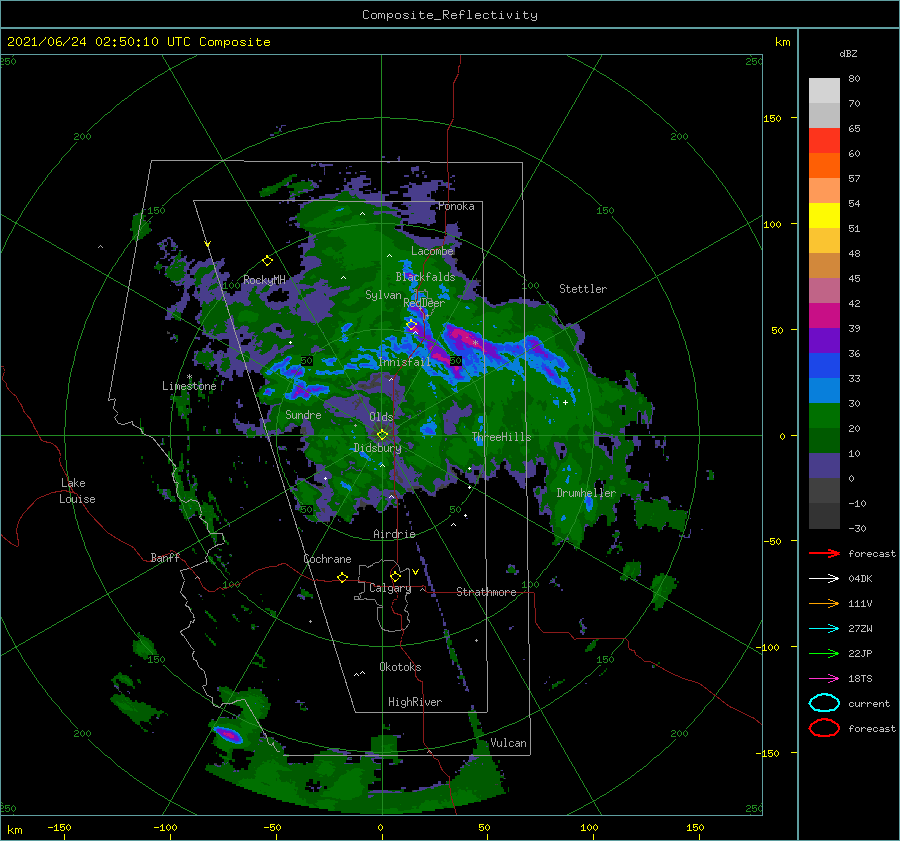Pick the bright green 20-30 dBZ swatch
Viewport: 900px width, 841px height.
coord(824,416)
